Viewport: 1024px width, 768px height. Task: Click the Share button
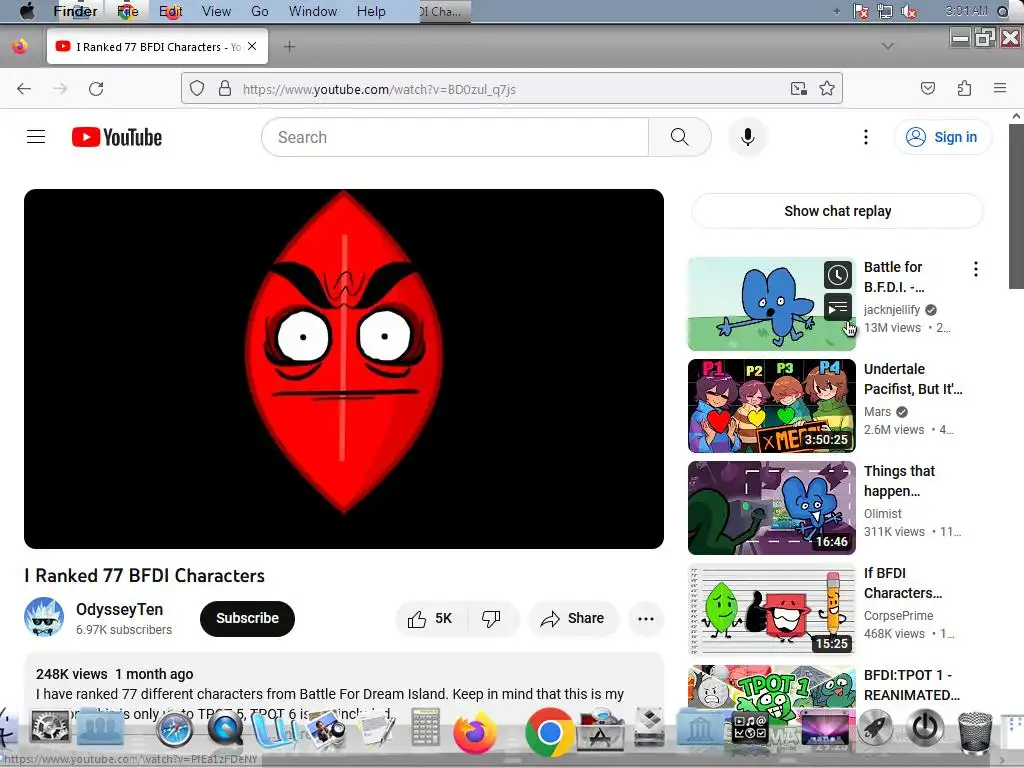point(573,618)
